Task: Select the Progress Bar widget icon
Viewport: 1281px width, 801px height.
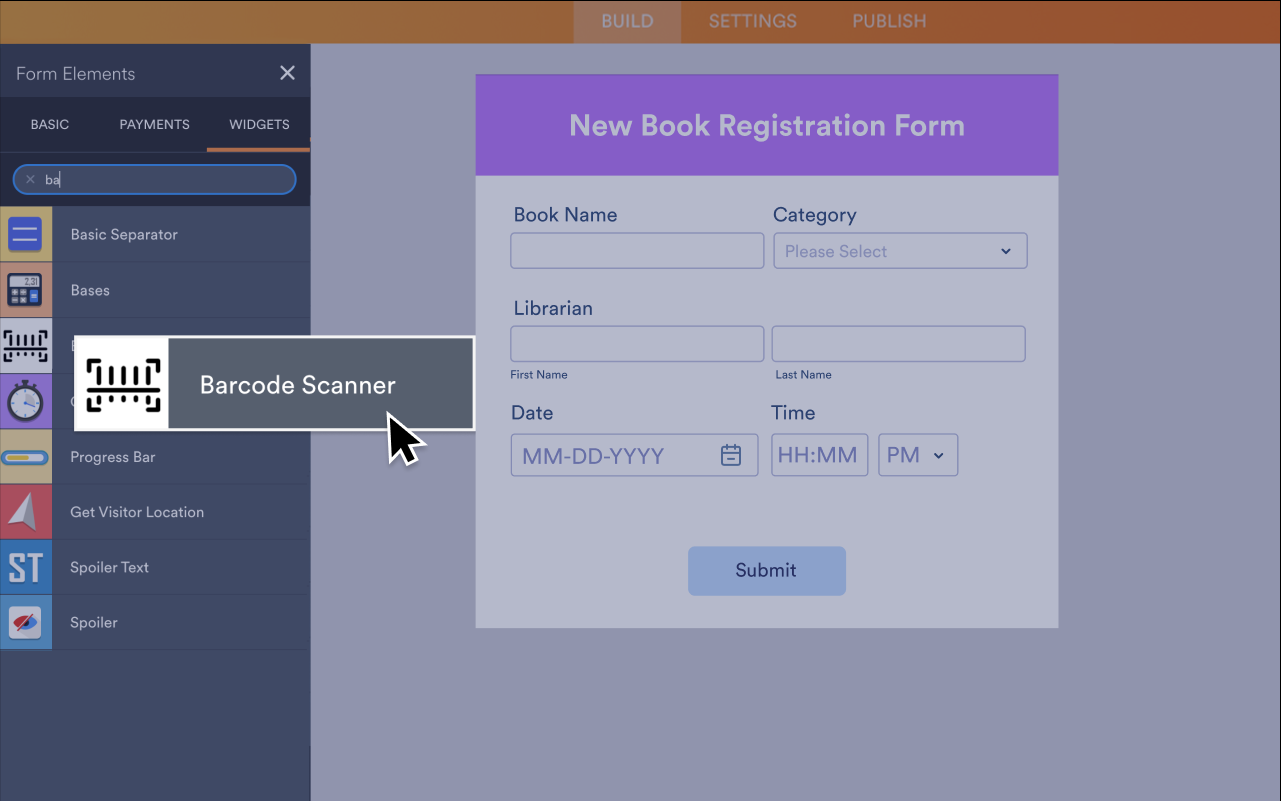Action: [x=26, y=456]
